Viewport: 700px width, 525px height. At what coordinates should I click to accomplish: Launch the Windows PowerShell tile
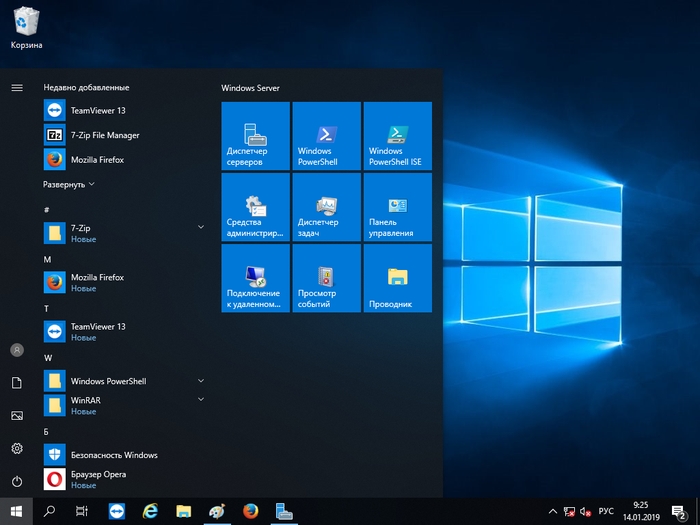point(326,135)
